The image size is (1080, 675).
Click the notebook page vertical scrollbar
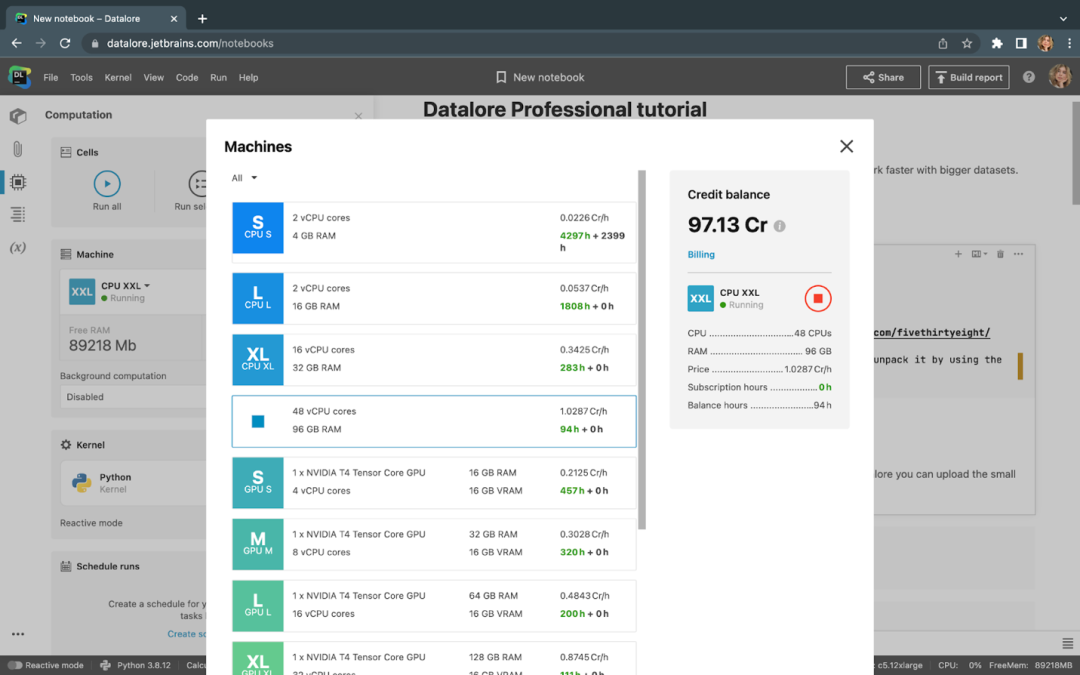pyautogui.click(x=1075, y=153)
